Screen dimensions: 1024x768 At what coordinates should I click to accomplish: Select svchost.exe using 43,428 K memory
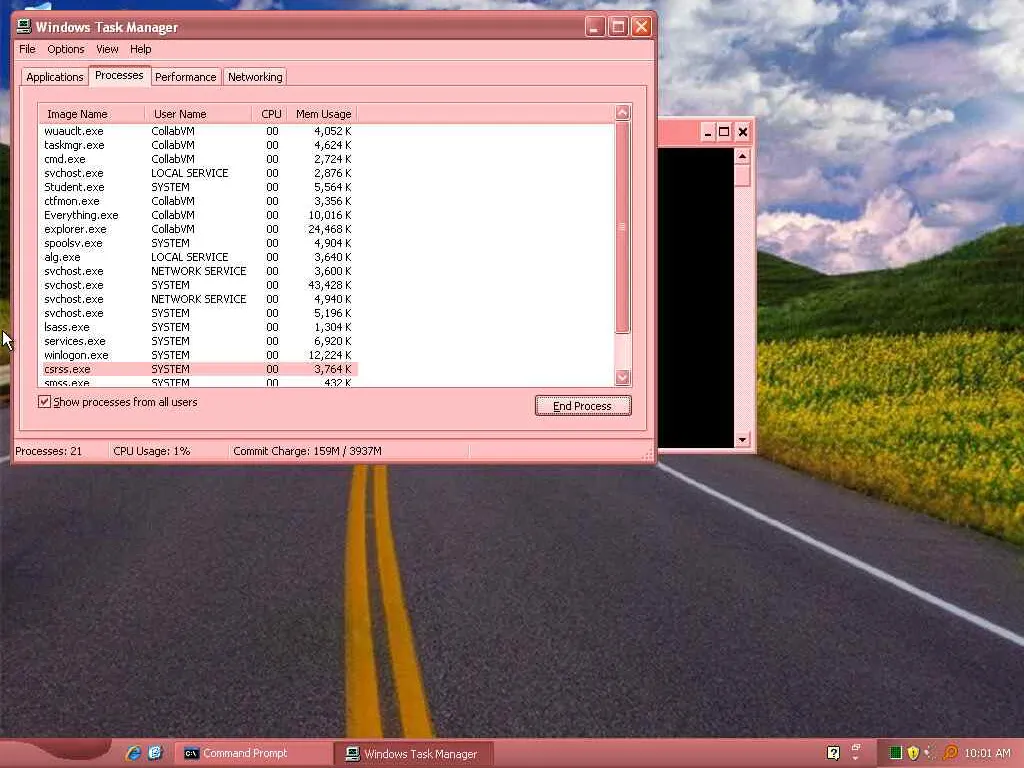coord(198,285)
